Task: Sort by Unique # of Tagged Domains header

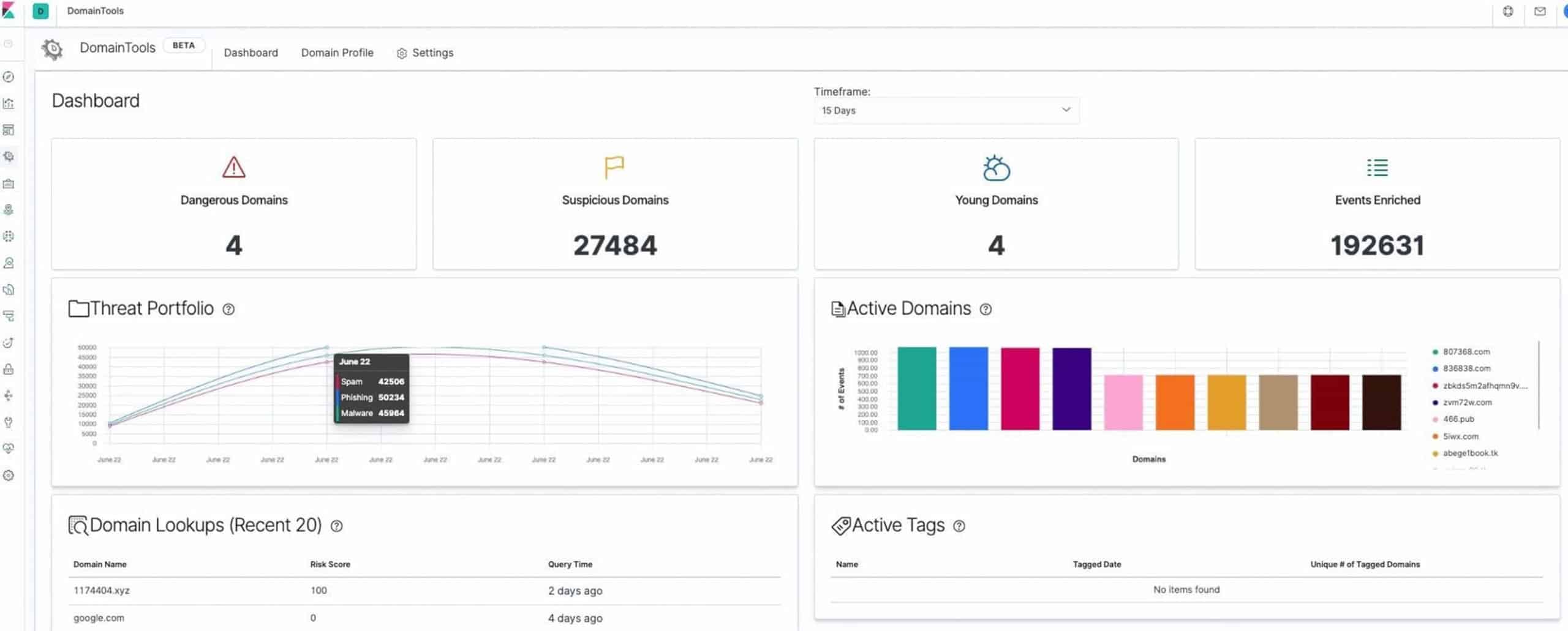Action: [x=1365, y=565]
